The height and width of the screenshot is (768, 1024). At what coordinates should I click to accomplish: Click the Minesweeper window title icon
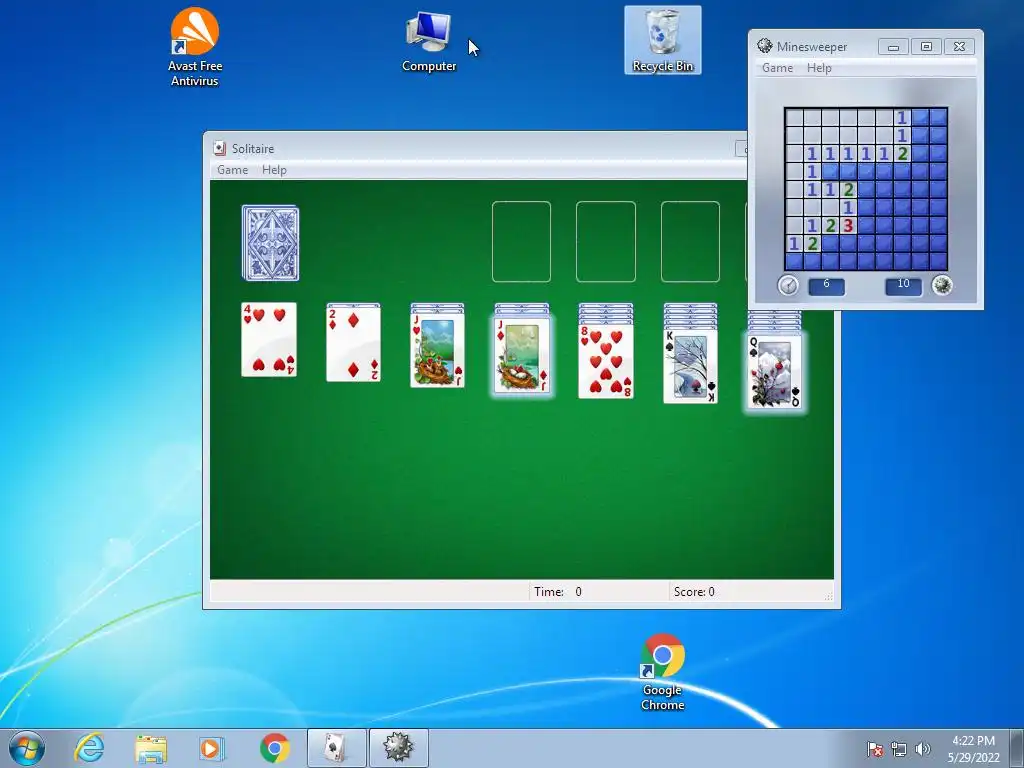pos(765,46)
